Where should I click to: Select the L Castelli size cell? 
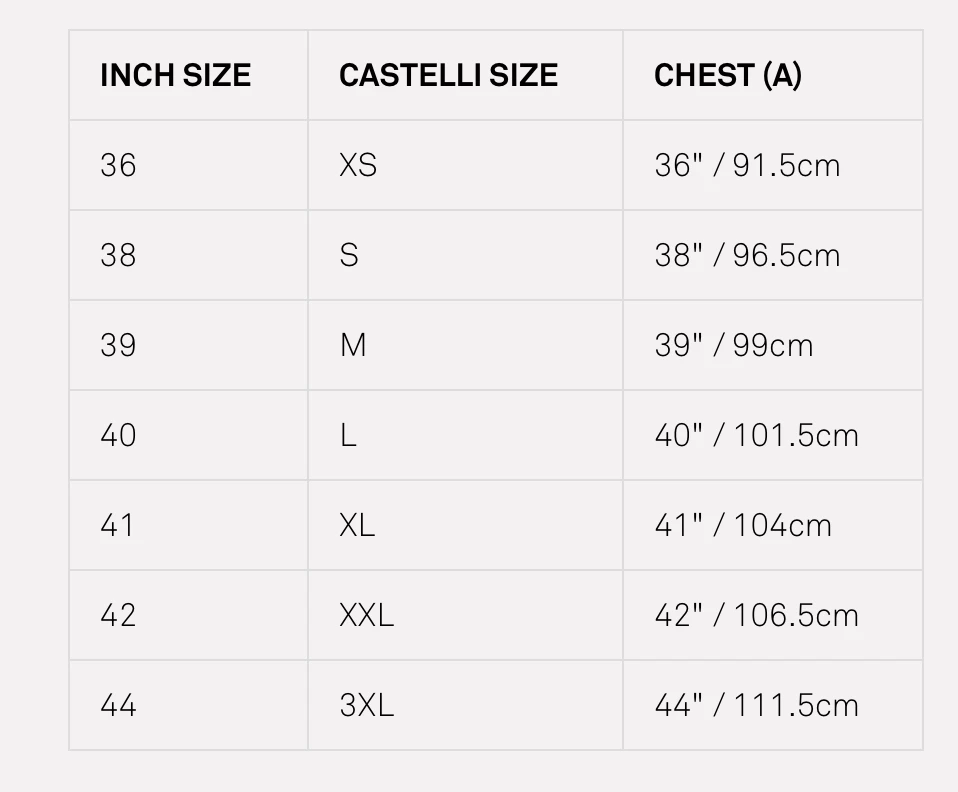348,435
